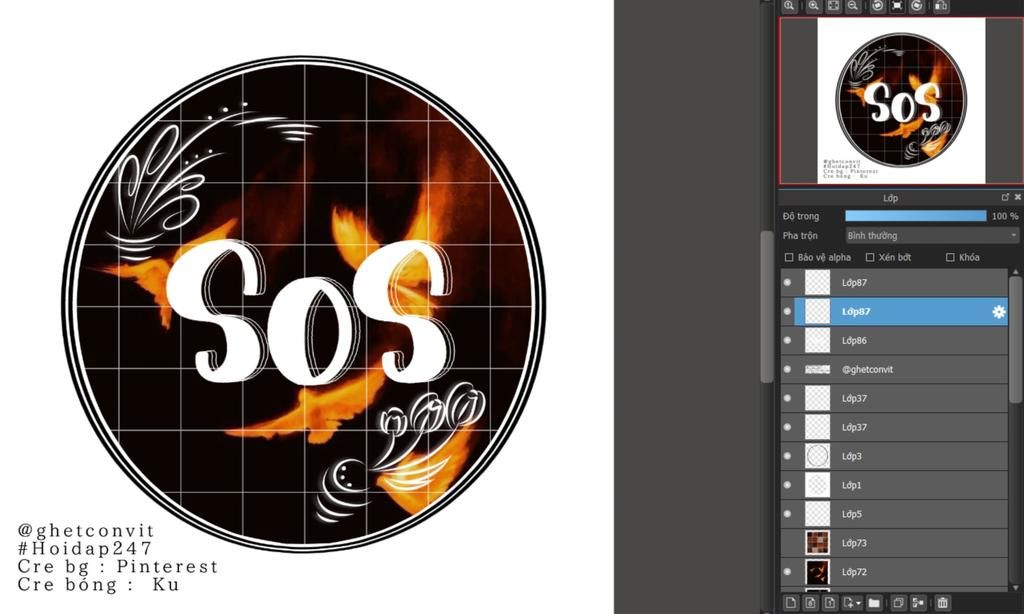The width and height of the screenshot is (1024, 614).
Task: Pop out the Lớp panel
Action: [1005, 197]
